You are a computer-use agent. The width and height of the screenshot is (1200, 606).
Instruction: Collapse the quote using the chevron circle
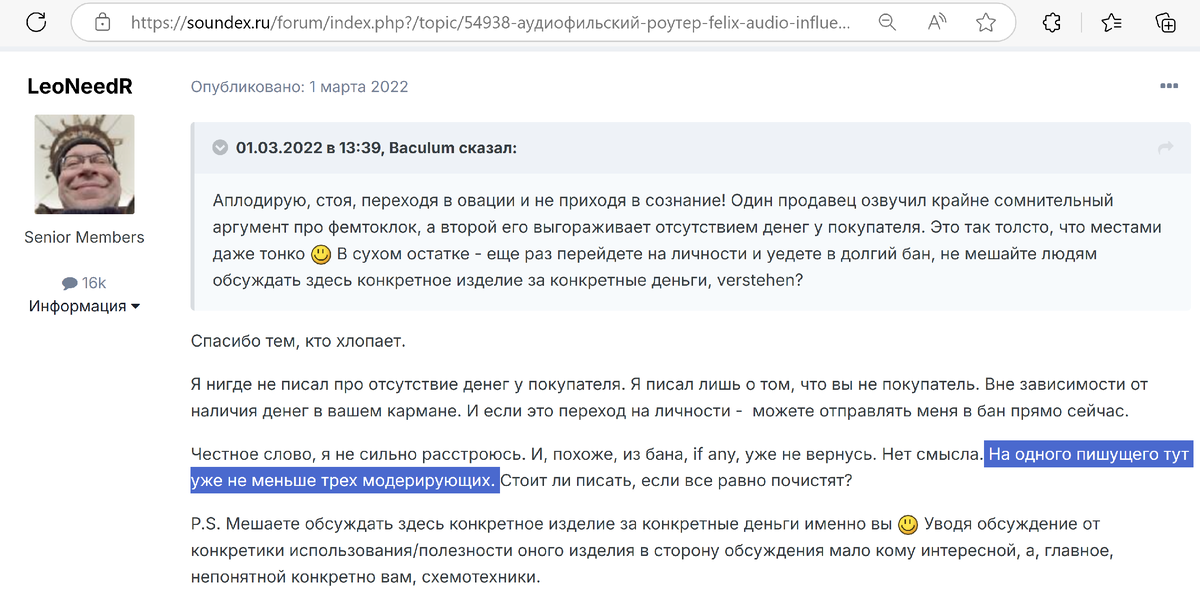point(219,146)
